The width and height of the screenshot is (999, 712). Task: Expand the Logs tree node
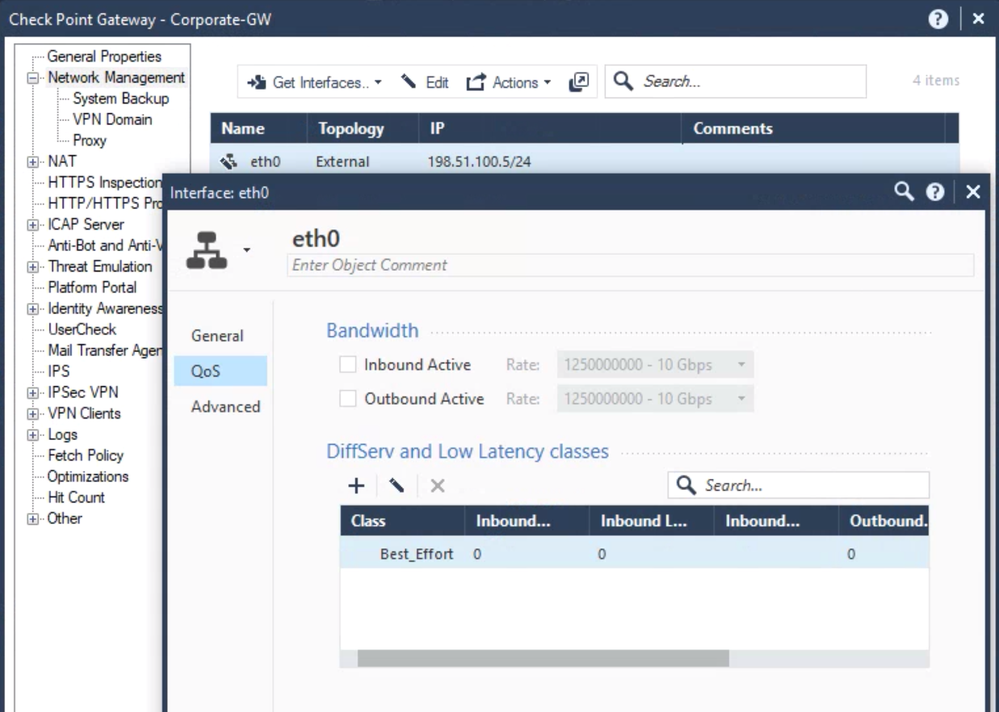coord(32,435)
